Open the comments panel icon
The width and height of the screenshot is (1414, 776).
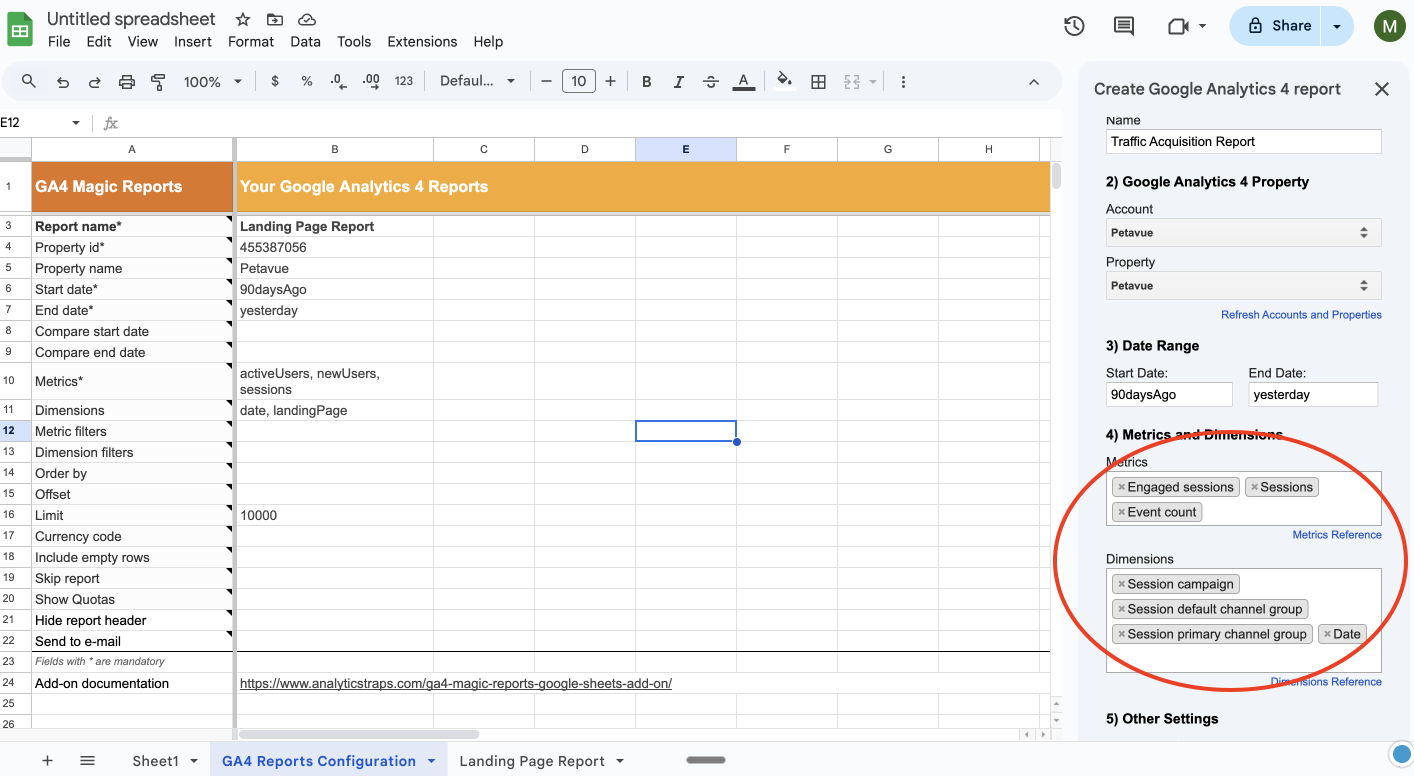point(1124,26)
